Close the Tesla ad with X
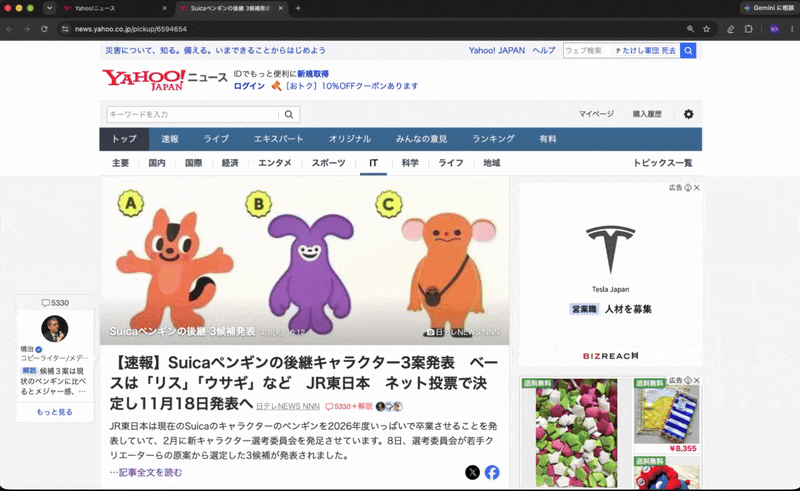 click(x=697, y=188)
